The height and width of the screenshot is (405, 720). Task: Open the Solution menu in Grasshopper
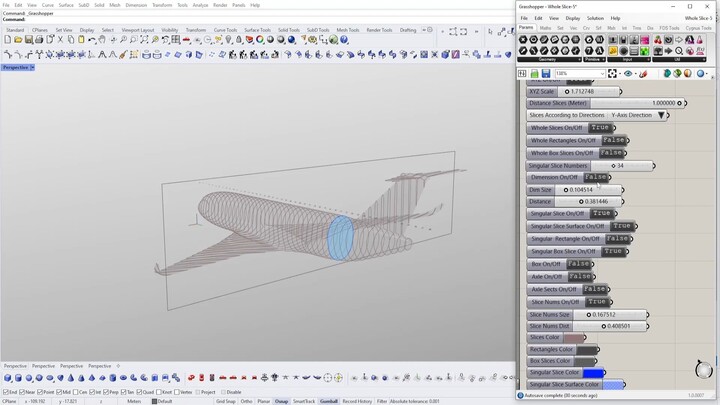tap(595, 18)
